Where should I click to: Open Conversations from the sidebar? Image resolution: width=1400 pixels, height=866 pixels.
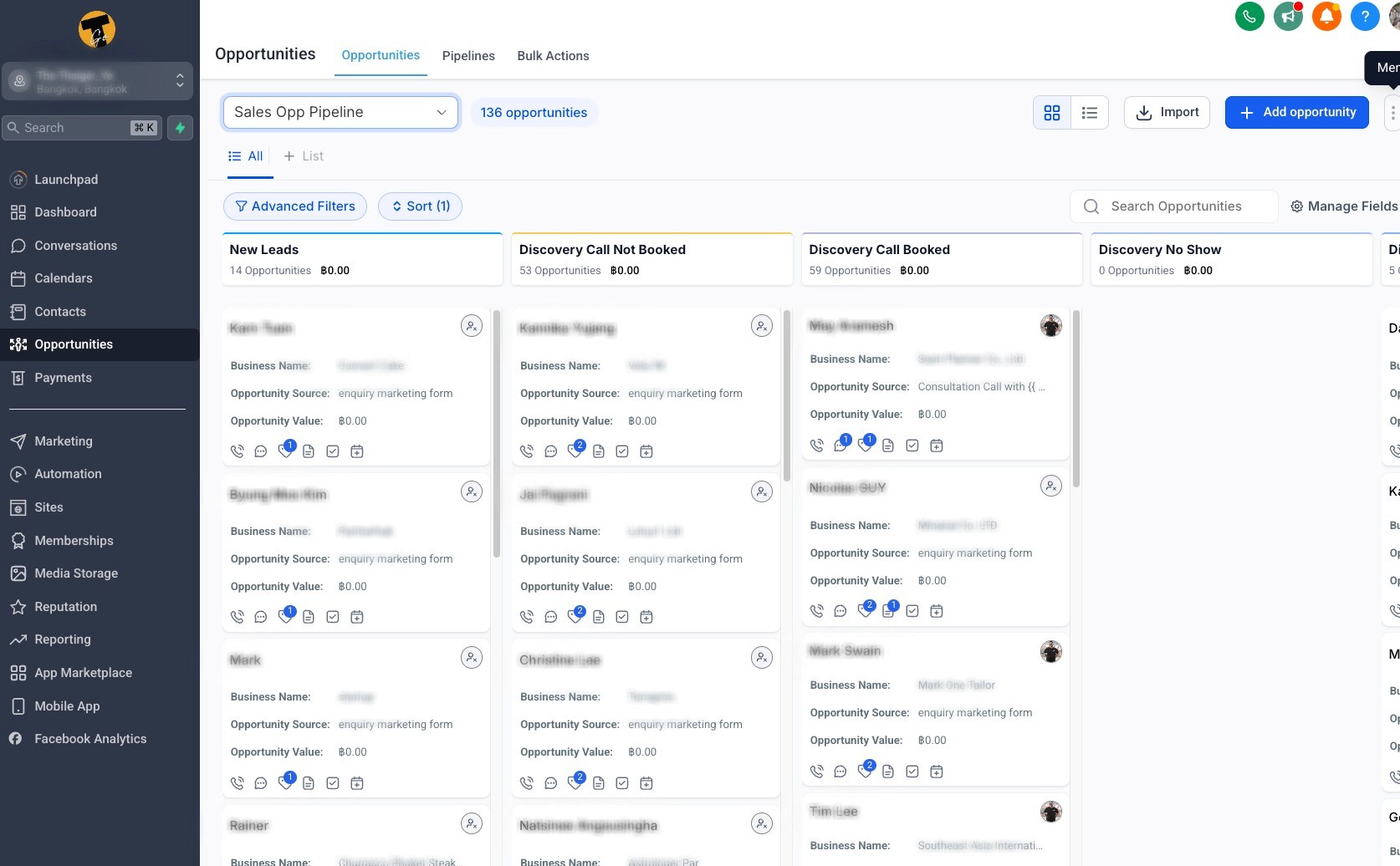[74, 245]
